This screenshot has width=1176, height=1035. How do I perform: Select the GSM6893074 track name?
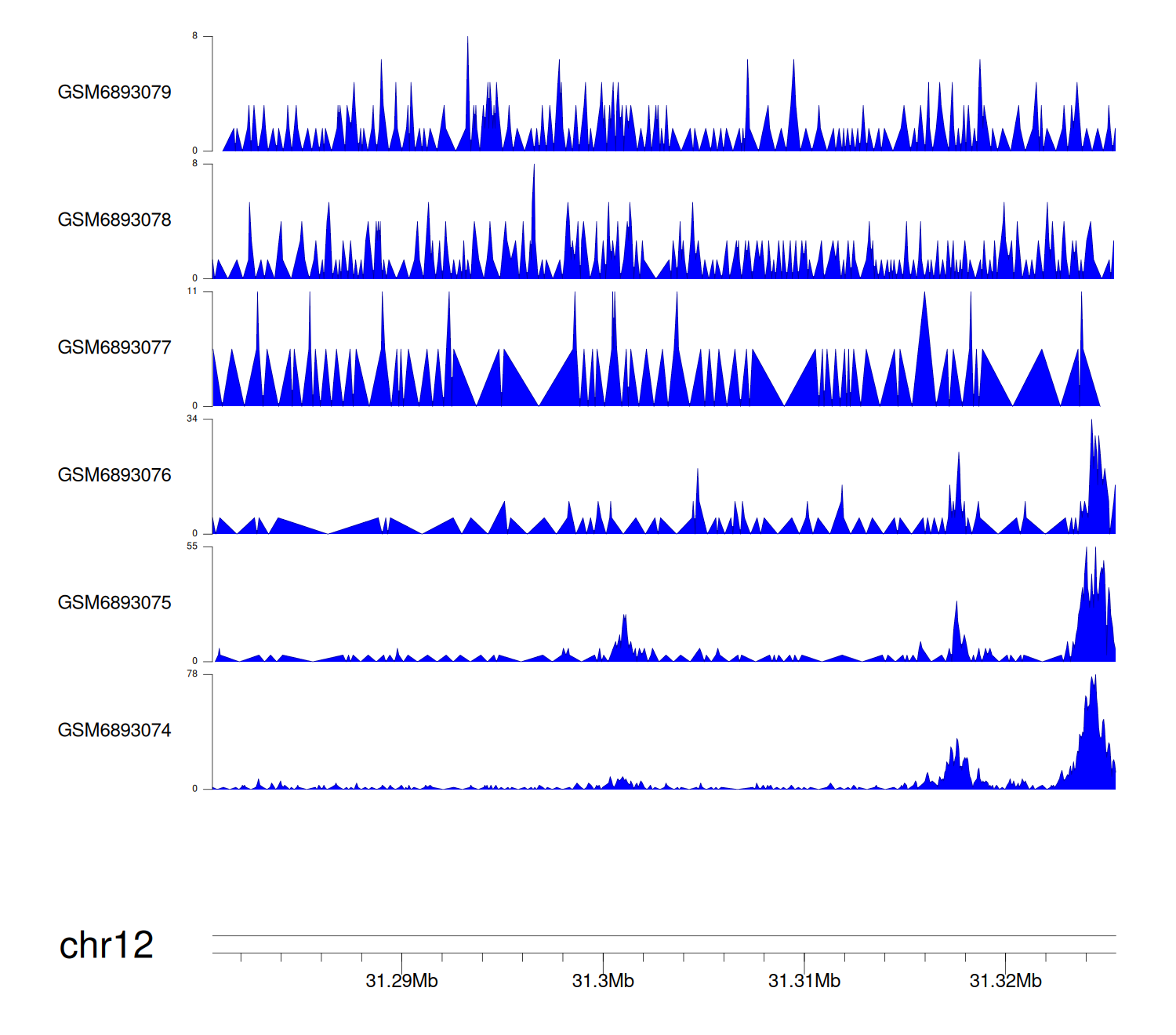(x=114, y=731)
